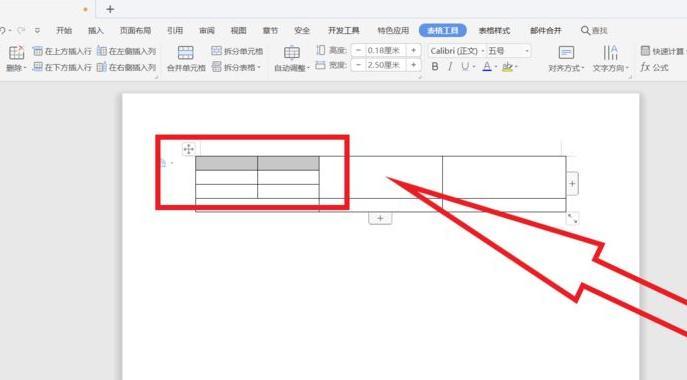The image size is (687, 380).
Task: Switch to the 安全 tab
Action: click(x=302, y=30)
